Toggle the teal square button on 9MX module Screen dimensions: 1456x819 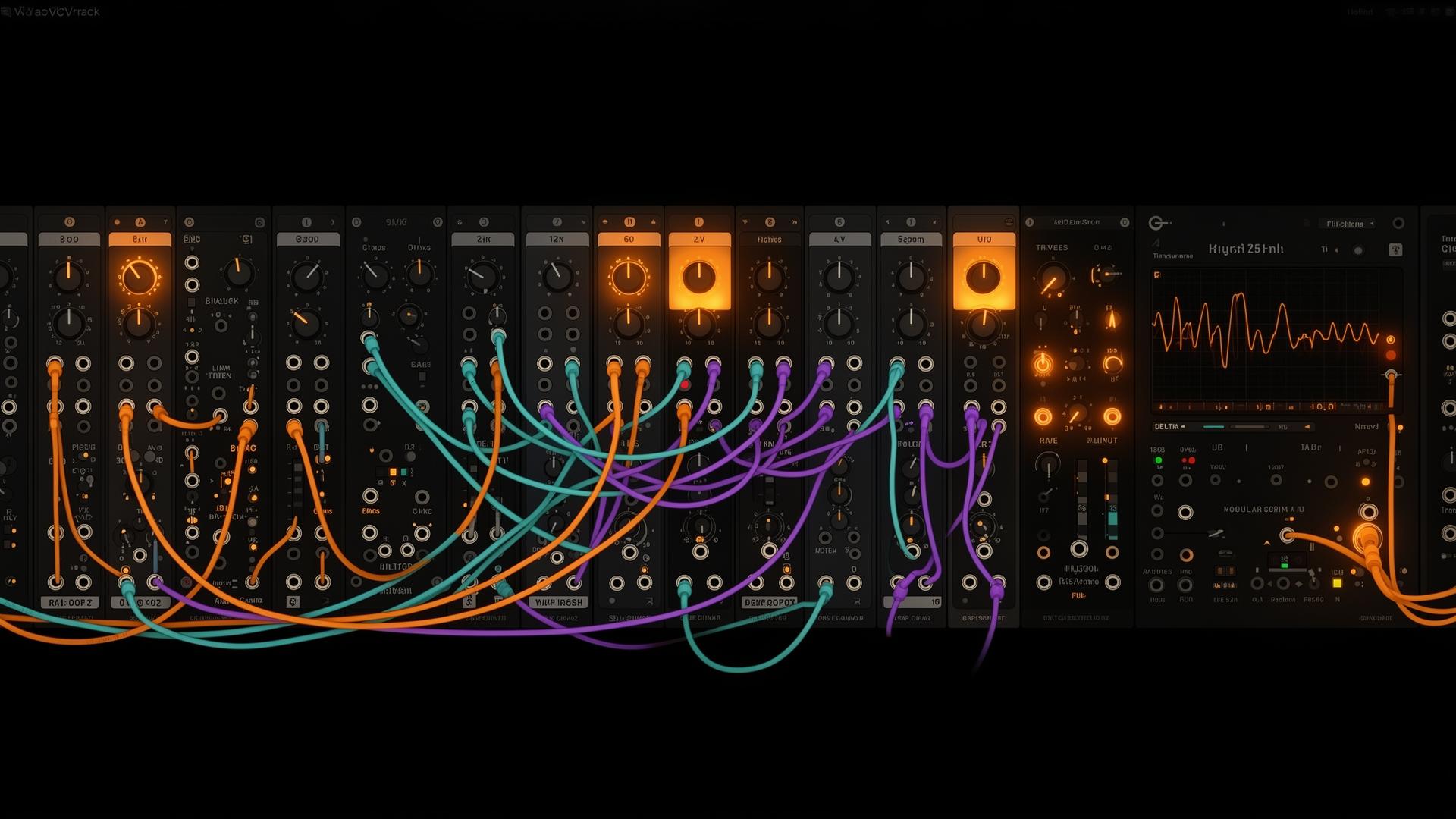coord(403,472)
